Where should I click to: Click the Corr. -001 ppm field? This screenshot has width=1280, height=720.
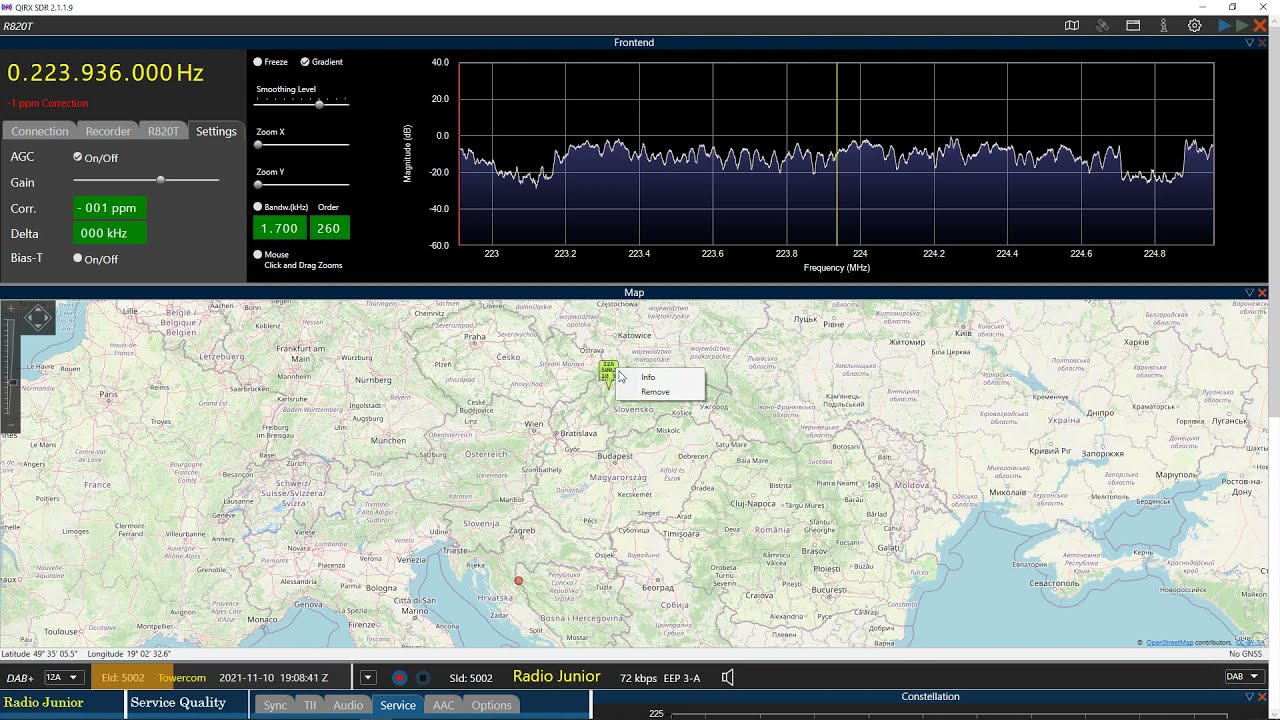point(110,208)
